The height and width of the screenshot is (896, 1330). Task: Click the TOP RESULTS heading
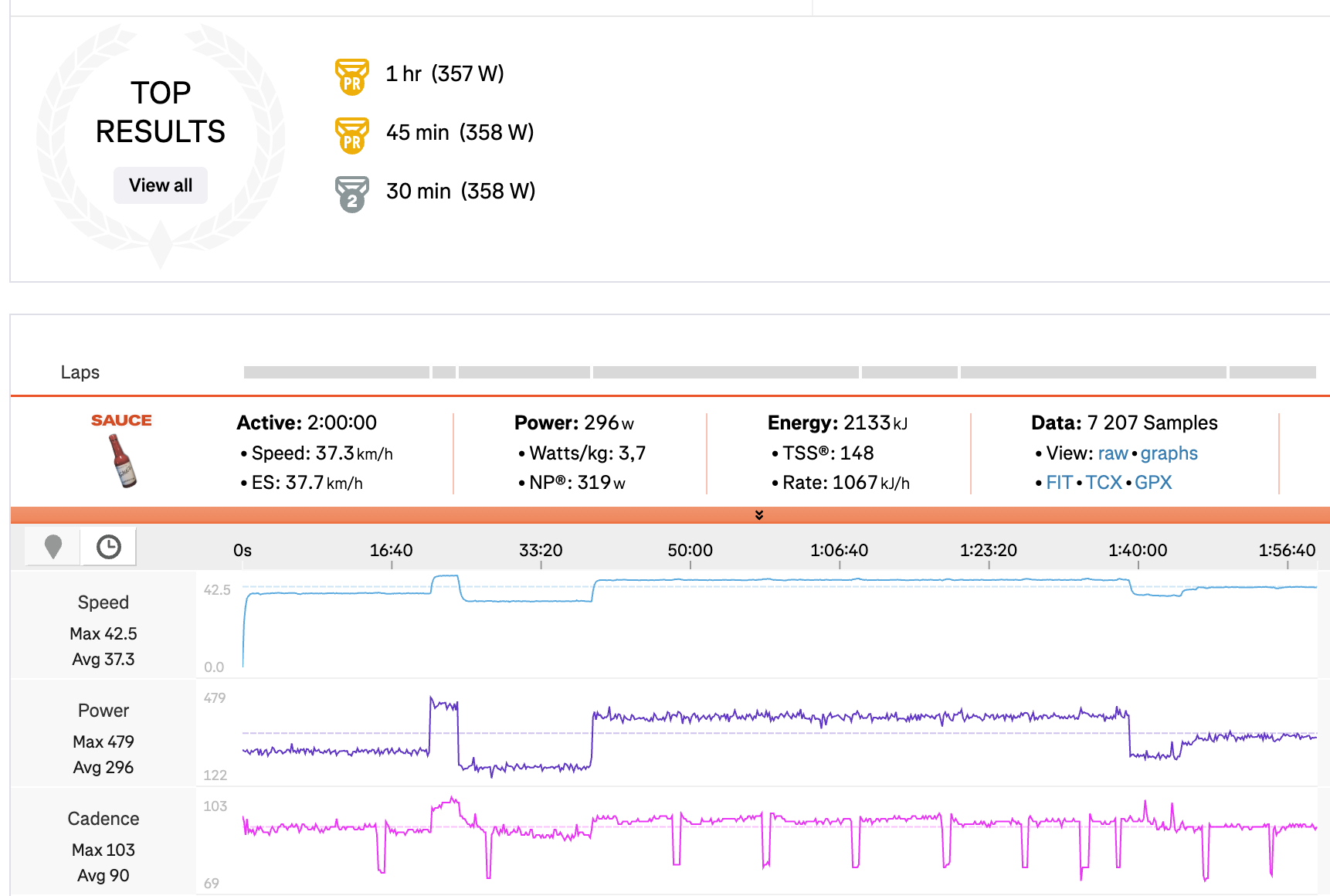point(161,112)
